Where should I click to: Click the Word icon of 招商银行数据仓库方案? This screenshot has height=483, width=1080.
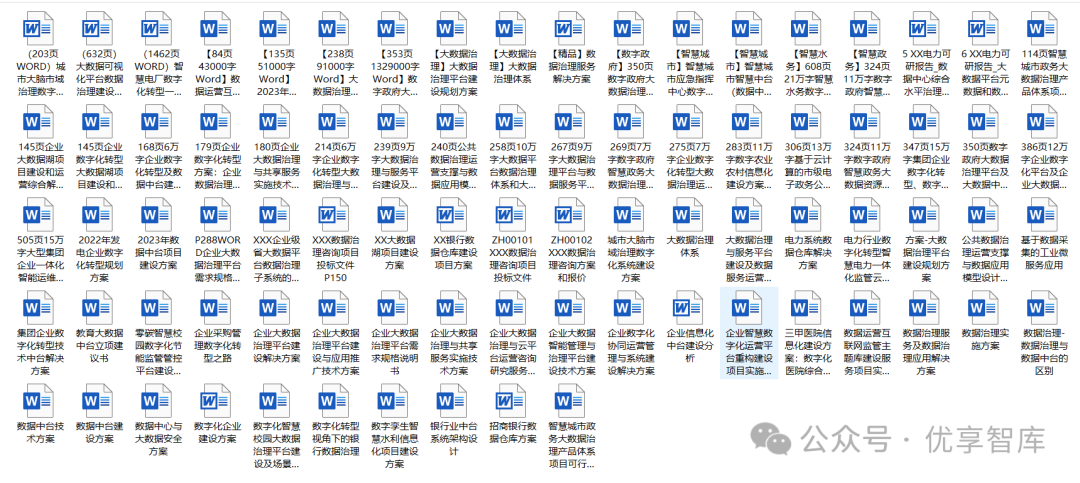[511, 401]
